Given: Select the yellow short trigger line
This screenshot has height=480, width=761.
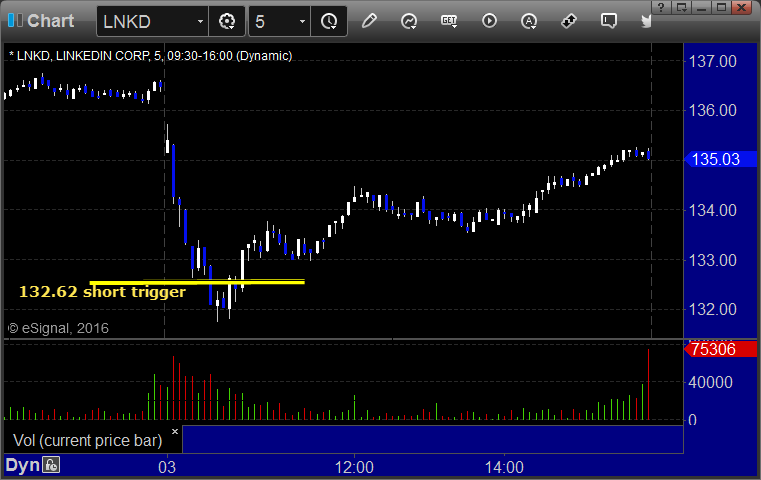Looking at the screenshot, I should 197,281.
